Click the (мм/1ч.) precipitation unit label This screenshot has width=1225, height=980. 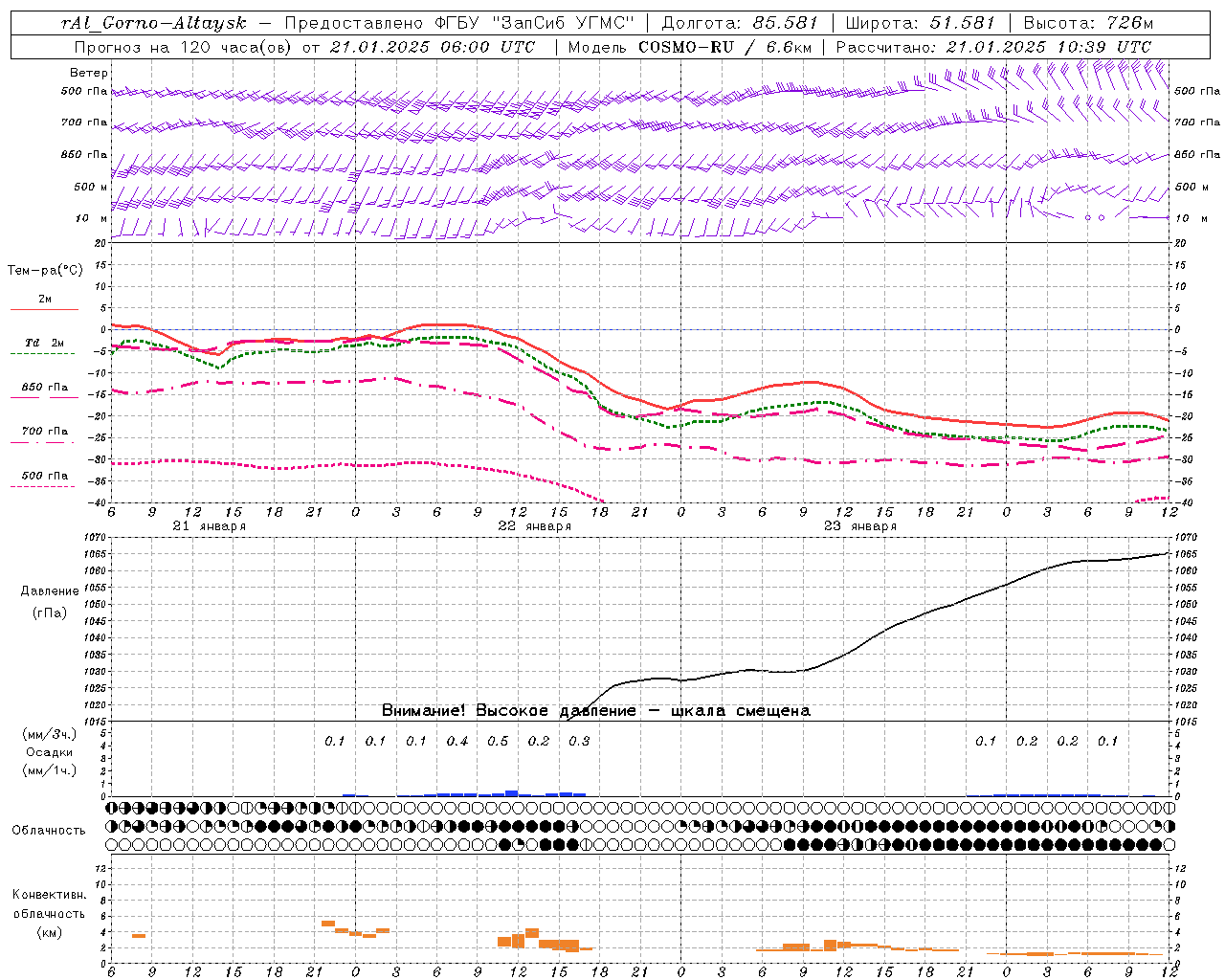49,770
